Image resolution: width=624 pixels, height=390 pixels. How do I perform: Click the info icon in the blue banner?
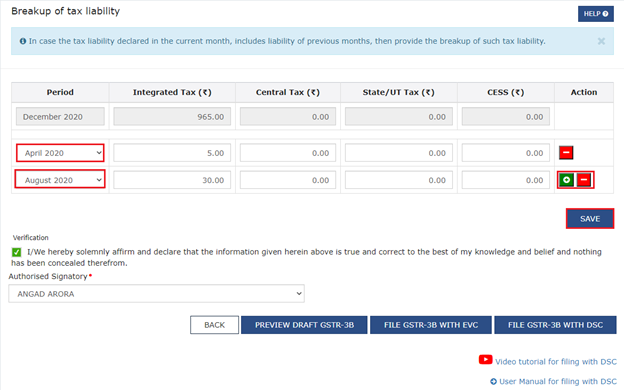coord(23,41)
